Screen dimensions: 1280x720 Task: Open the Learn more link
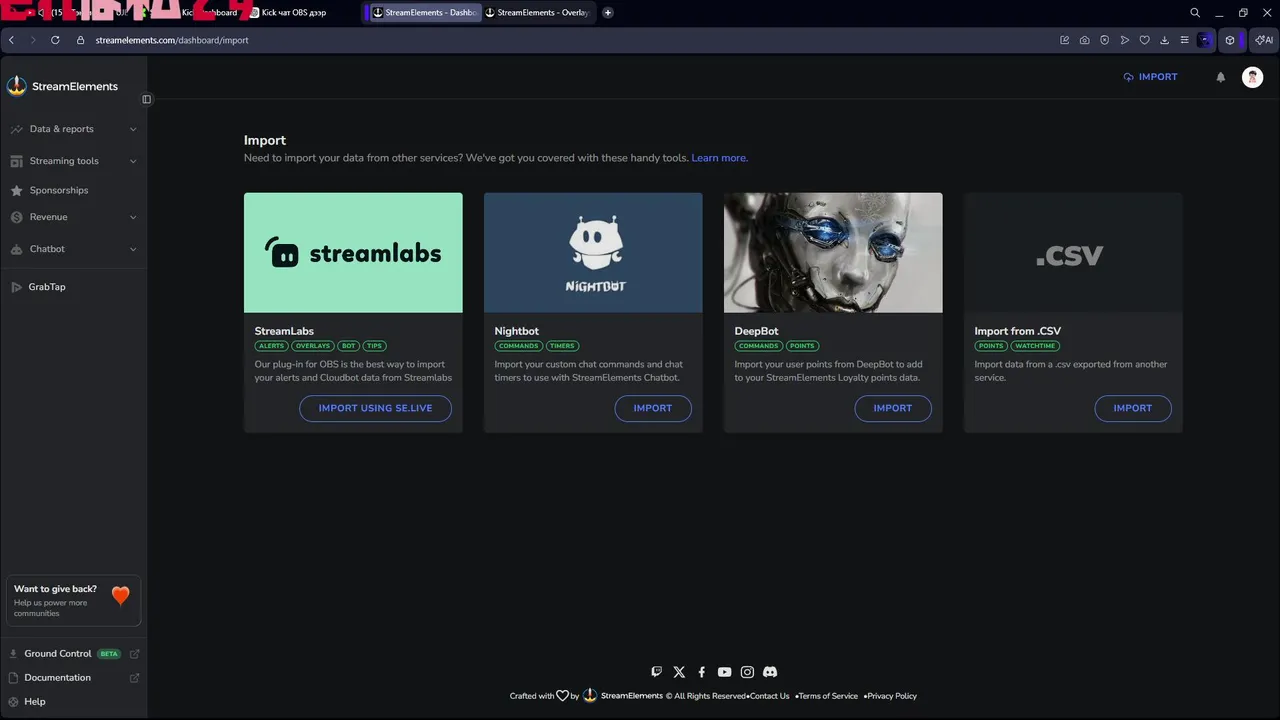719,158
